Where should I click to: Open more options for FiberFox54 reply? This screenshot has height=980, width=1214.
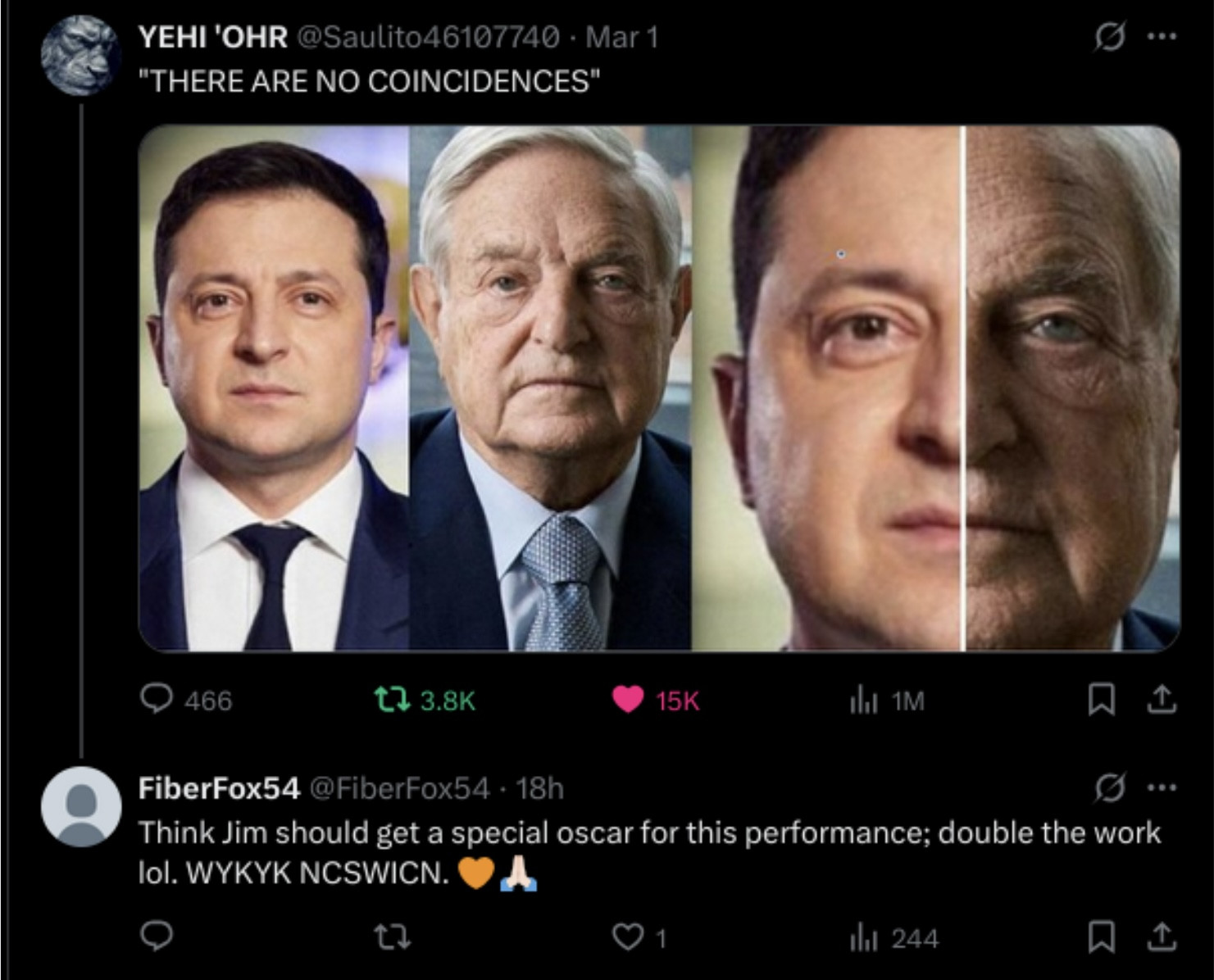[x=1162, y=787]
